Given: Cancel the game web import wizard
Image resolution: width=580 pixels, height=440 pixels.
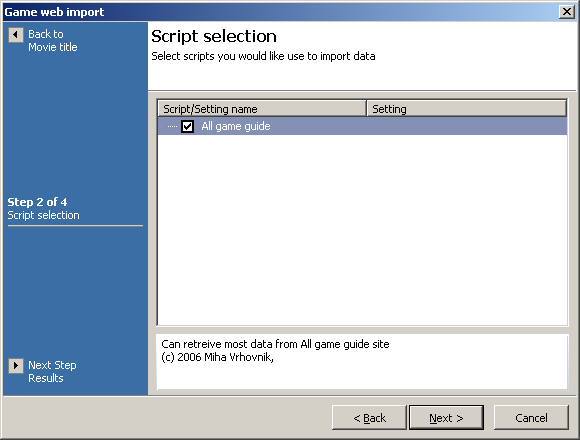Looking at the screenshot, I should [531, 418].
